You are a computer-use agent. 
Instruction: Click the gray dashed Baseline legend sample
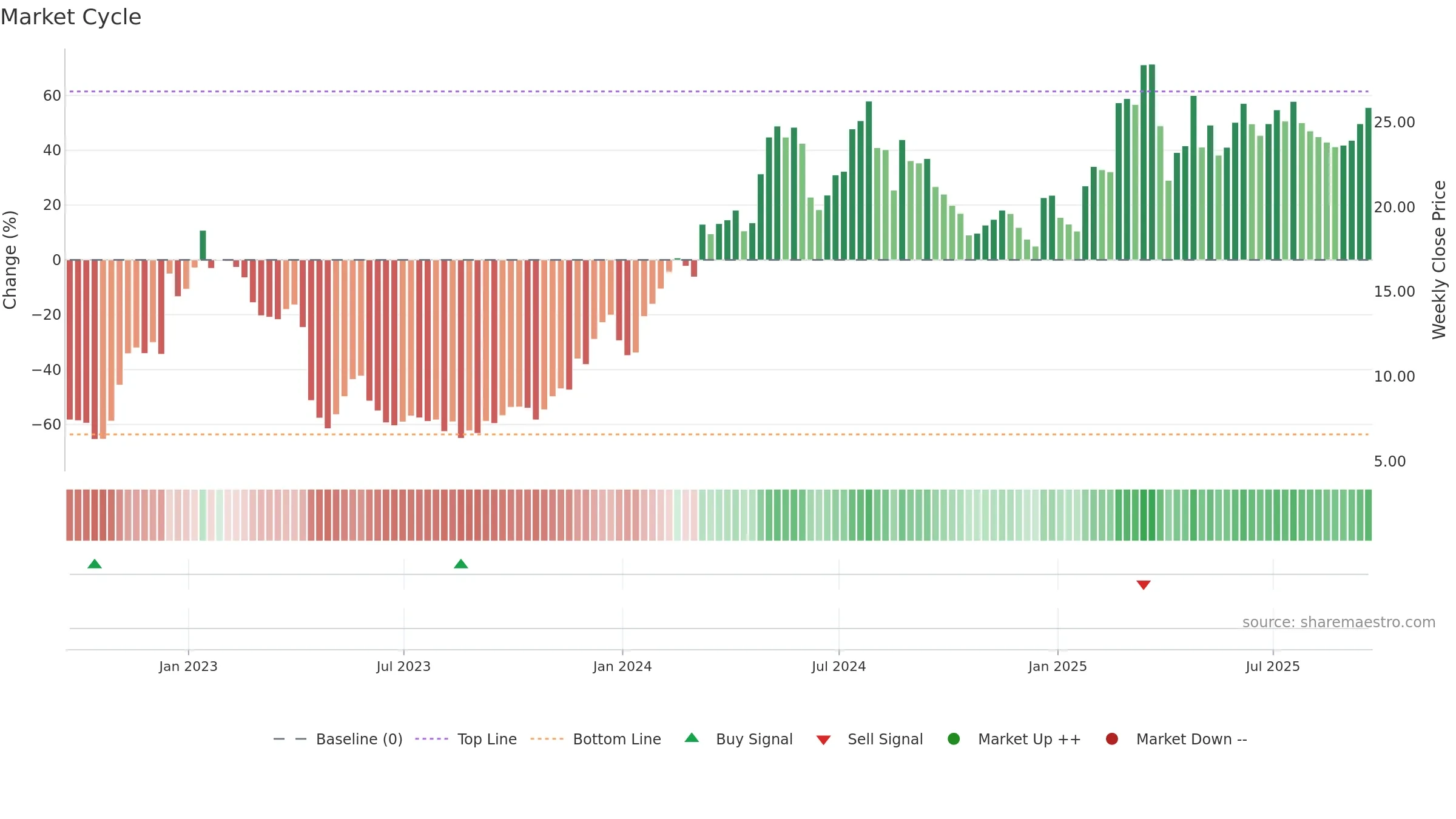point(289,739)
